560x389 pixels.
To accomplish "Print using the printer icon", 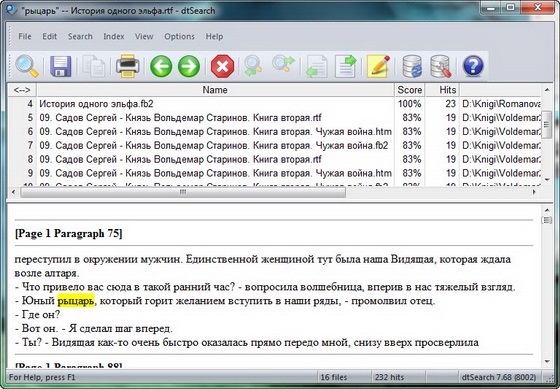I will pos(128,66).
